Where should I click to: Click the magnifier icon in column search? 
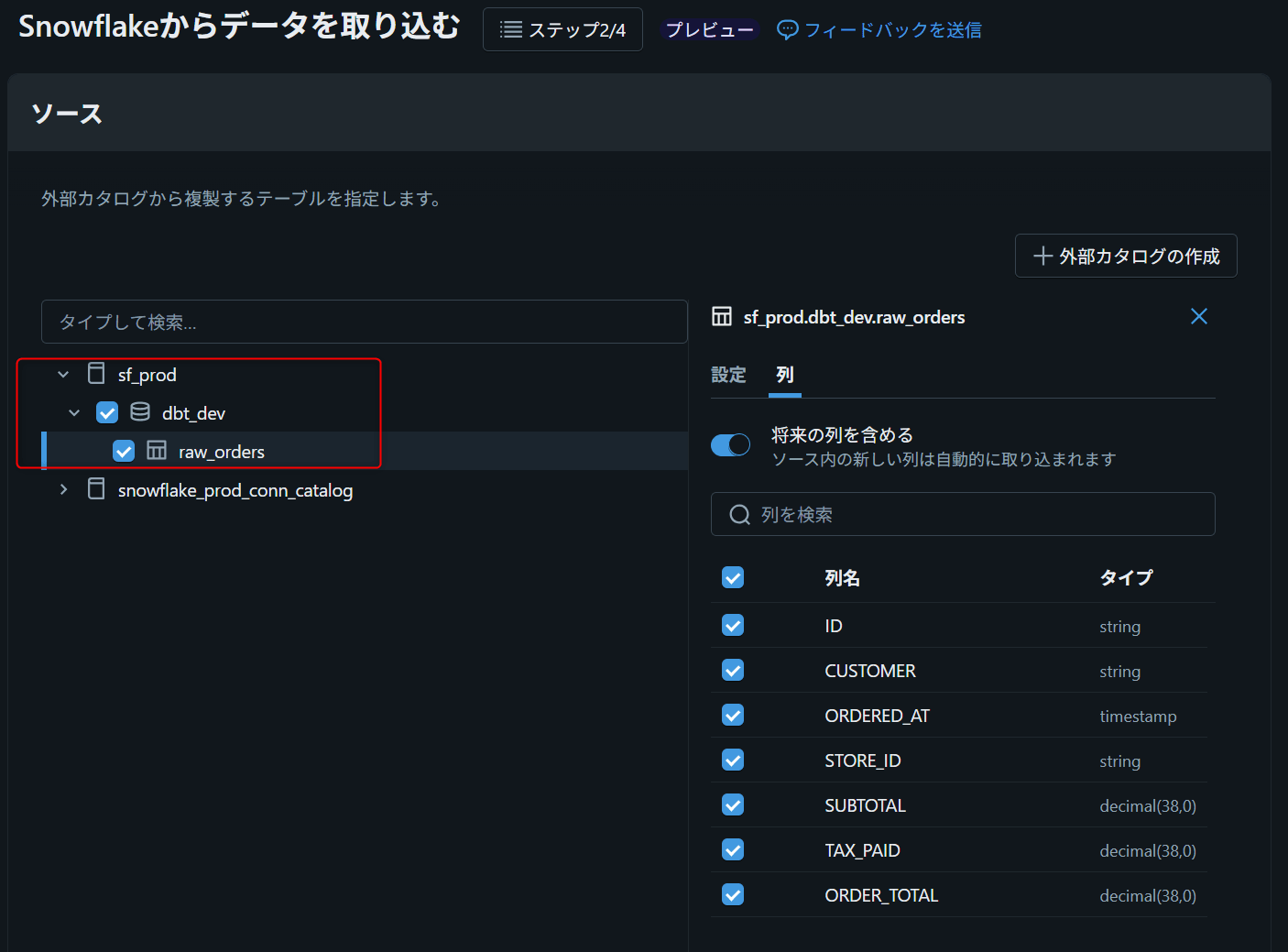click(739, 515)
